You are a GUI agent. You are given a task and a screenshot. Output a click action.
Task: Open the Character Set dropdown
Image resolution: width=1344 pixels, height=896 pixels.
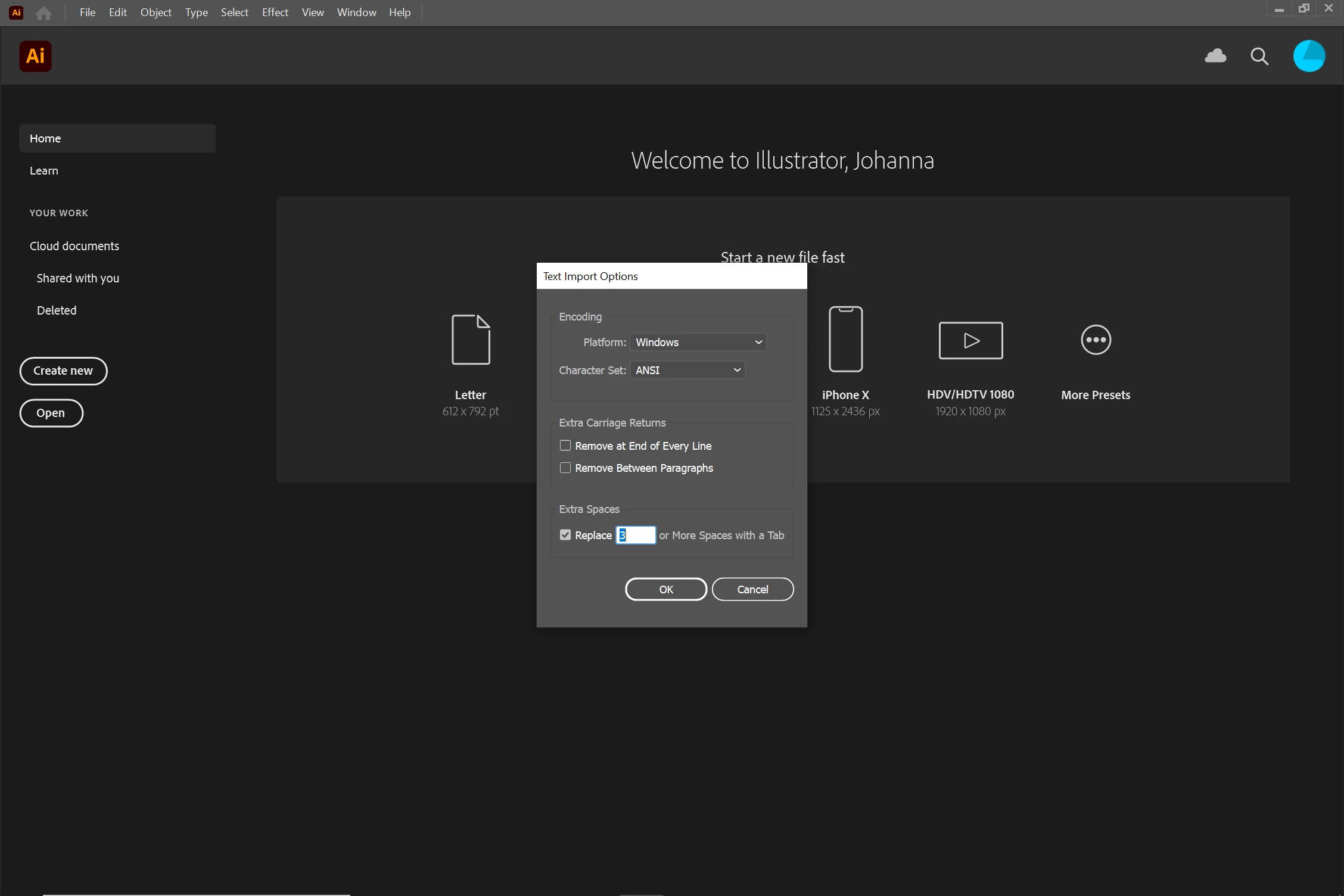687,370
